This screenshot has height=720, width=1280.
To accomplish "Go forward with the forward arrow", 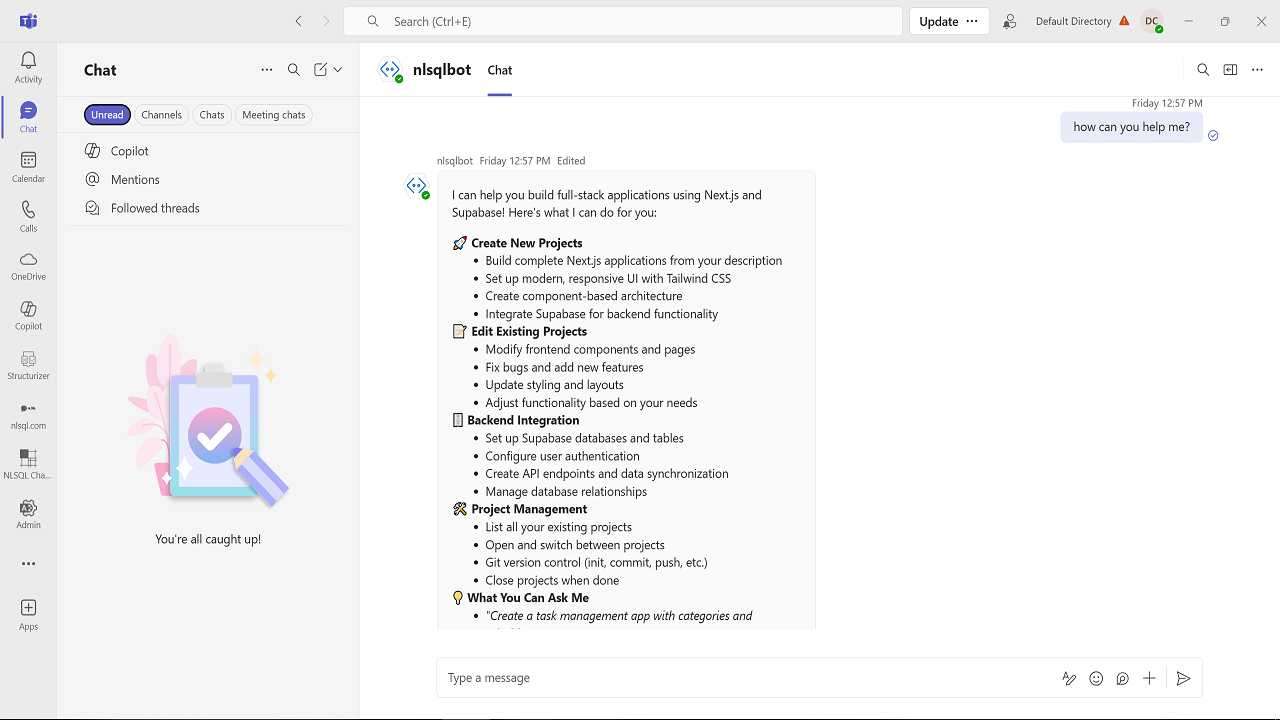I will (x=326, y=21).
